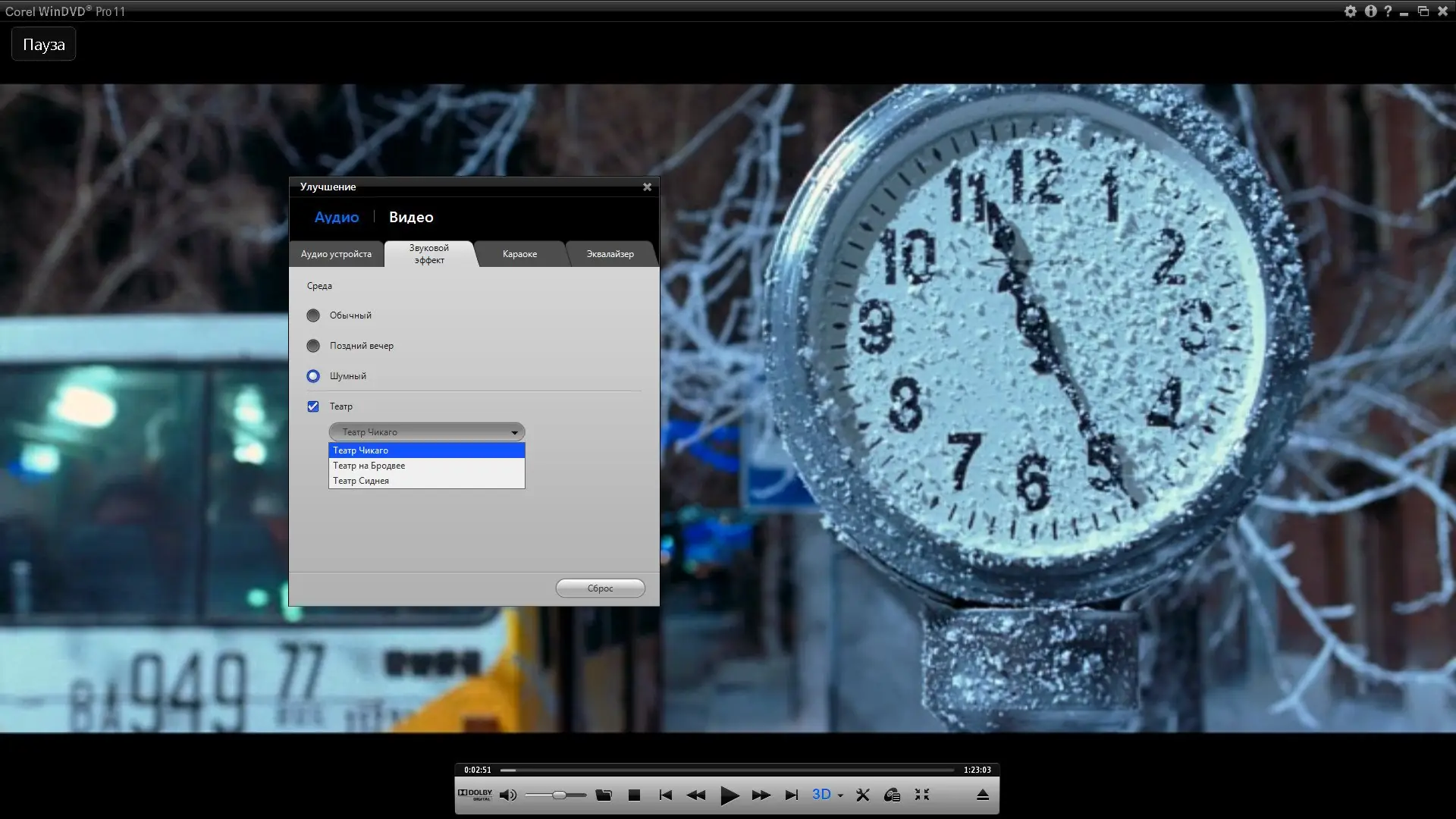1456x819 pixels.
Task: Eject disc with the eject icon
Action: click(982, 795)
